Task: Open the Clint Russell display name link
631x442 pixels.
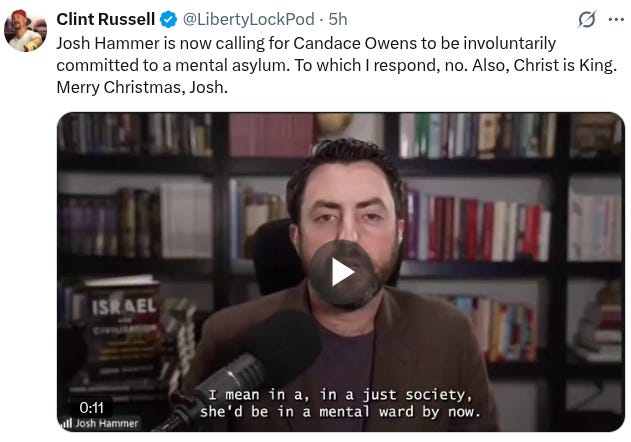Action: tap(105, 19)
